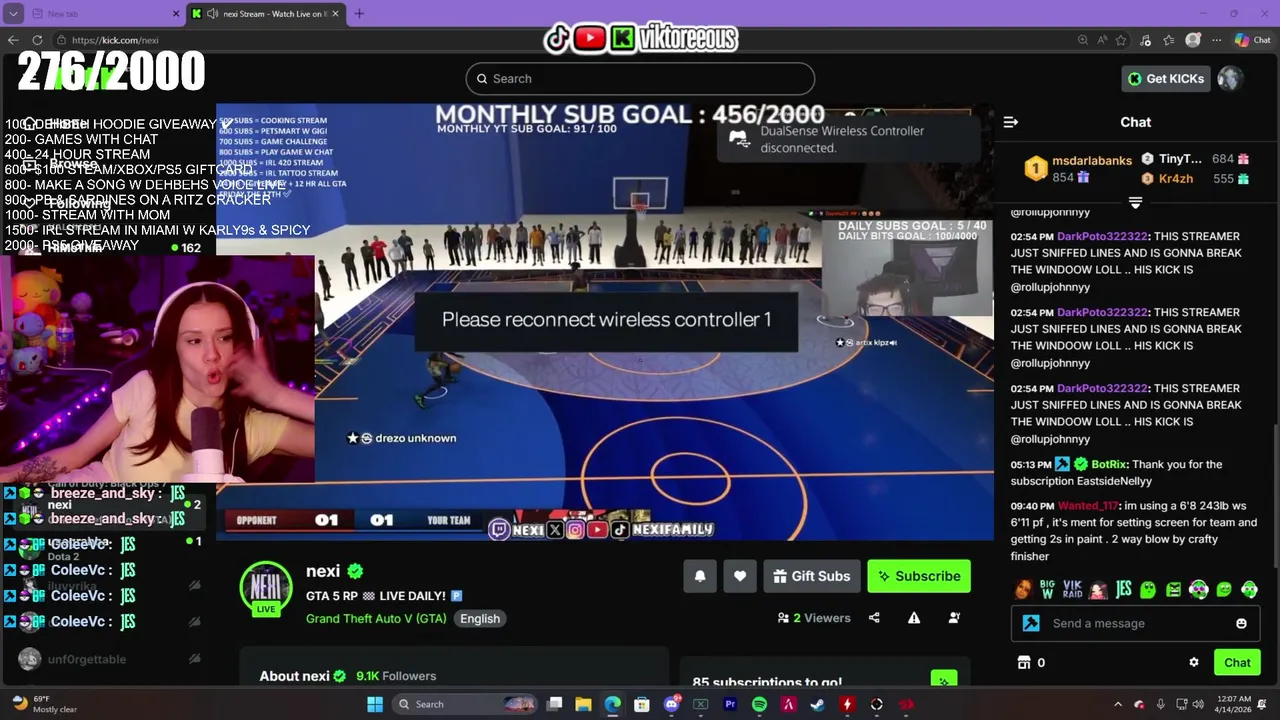Collapse the chat panel with arrow icon
The height and width of the screenshot is (720, 1280).
[x=1011, y=122]
